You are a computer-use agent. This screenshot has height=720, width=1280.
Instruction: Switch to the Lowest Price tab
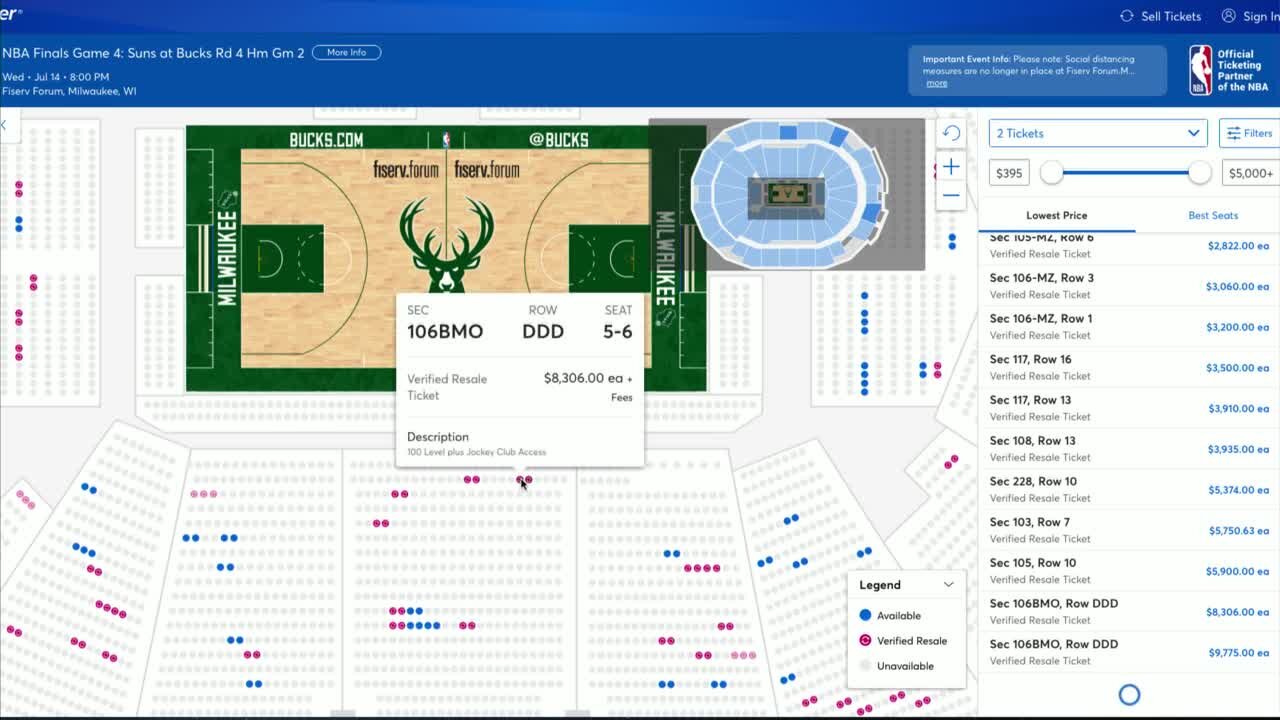[x=1056, y=215]
